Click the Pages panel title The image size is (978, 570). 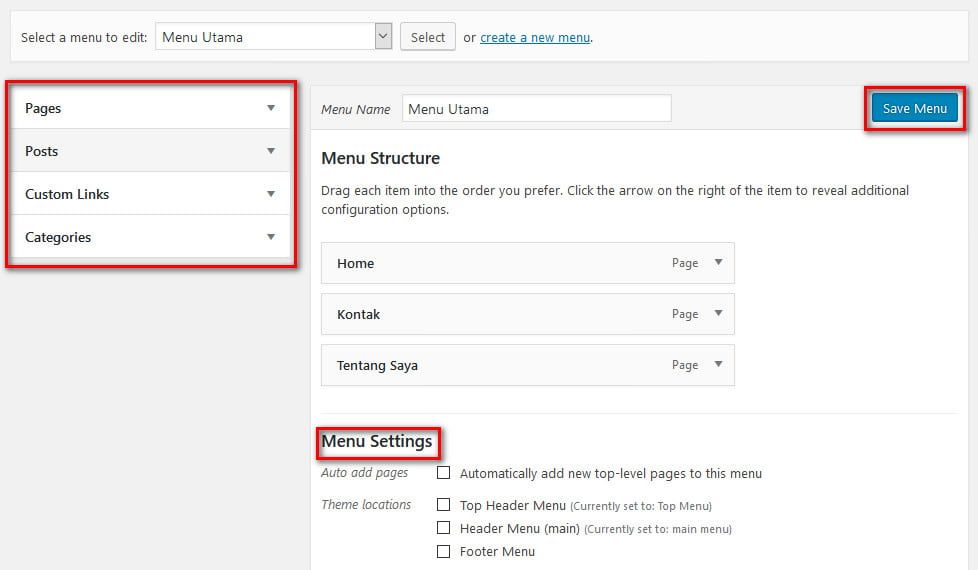click(x=44, y=108)
